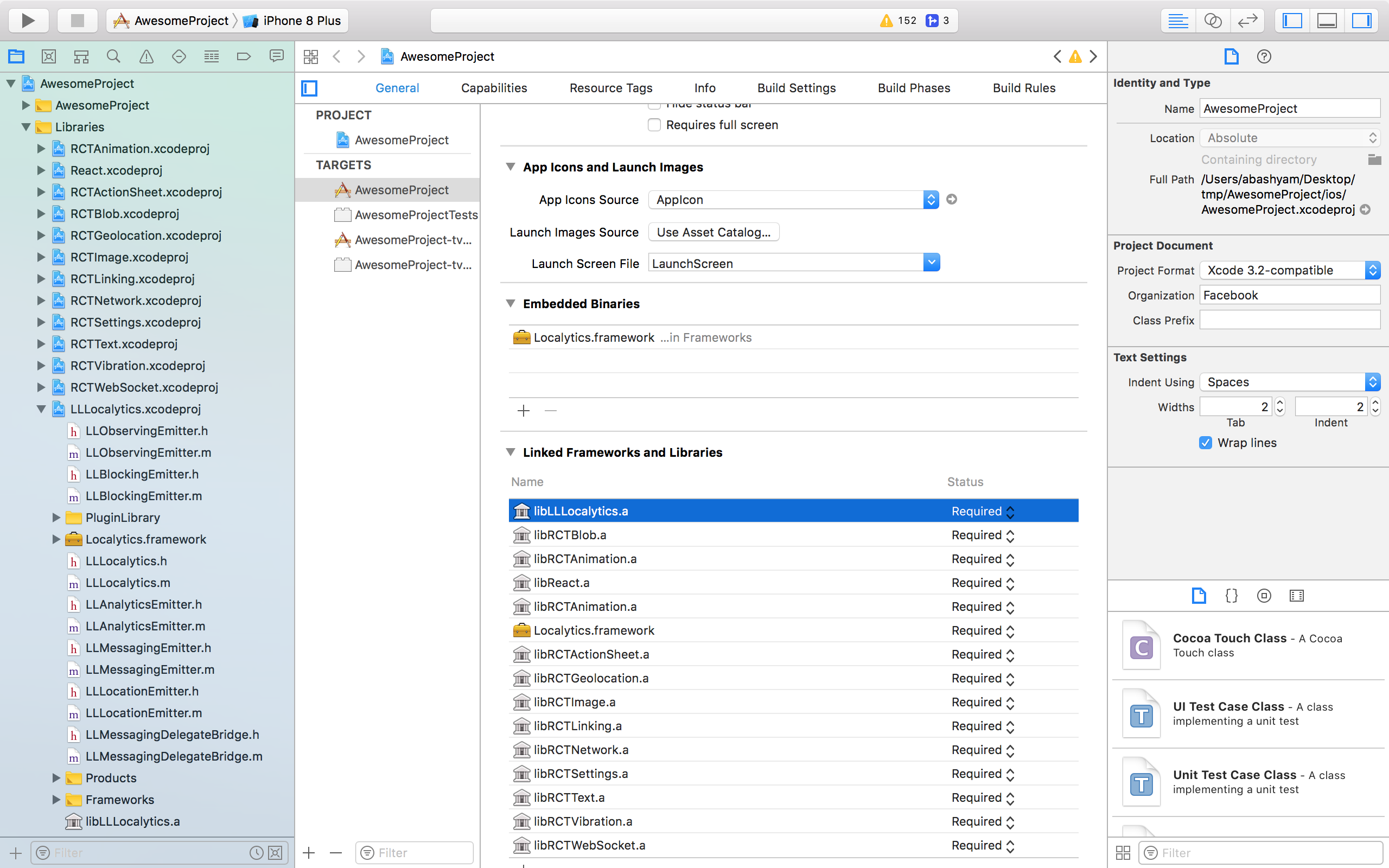
Task: Click the 152 warnings indicator
Action: (899, 21)
